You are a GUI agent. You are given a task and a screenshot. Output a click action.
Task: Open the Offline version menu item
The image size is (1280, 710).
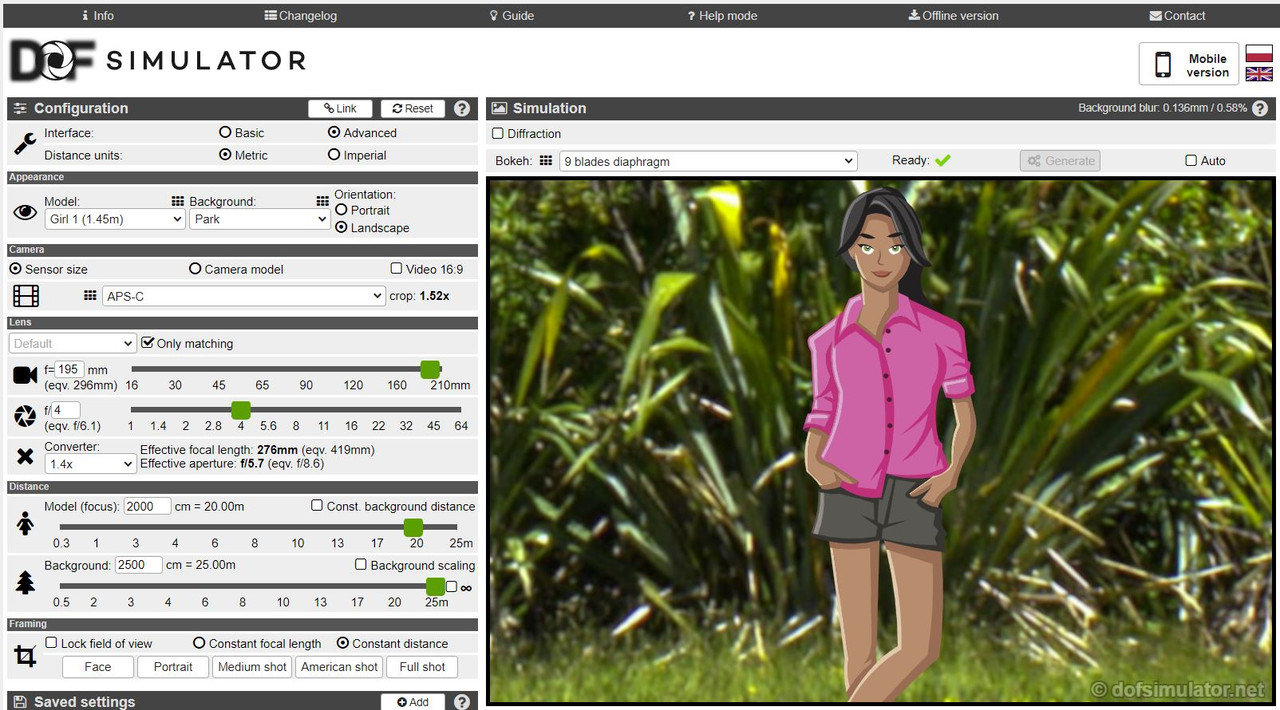pos(953,15)
